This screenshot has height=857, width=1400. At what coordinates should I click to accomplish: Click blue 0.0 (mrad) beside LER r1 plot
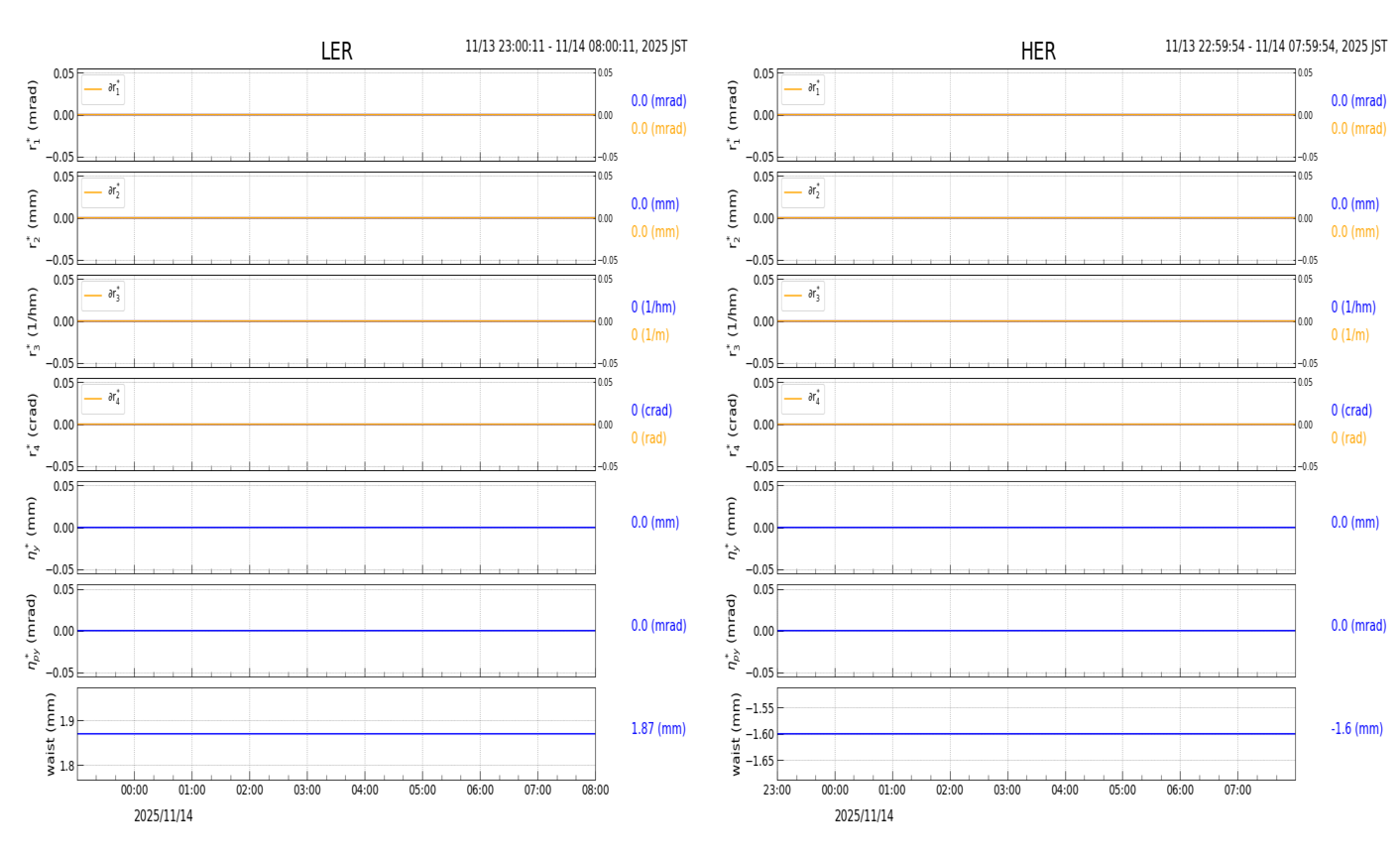point(658,101)
